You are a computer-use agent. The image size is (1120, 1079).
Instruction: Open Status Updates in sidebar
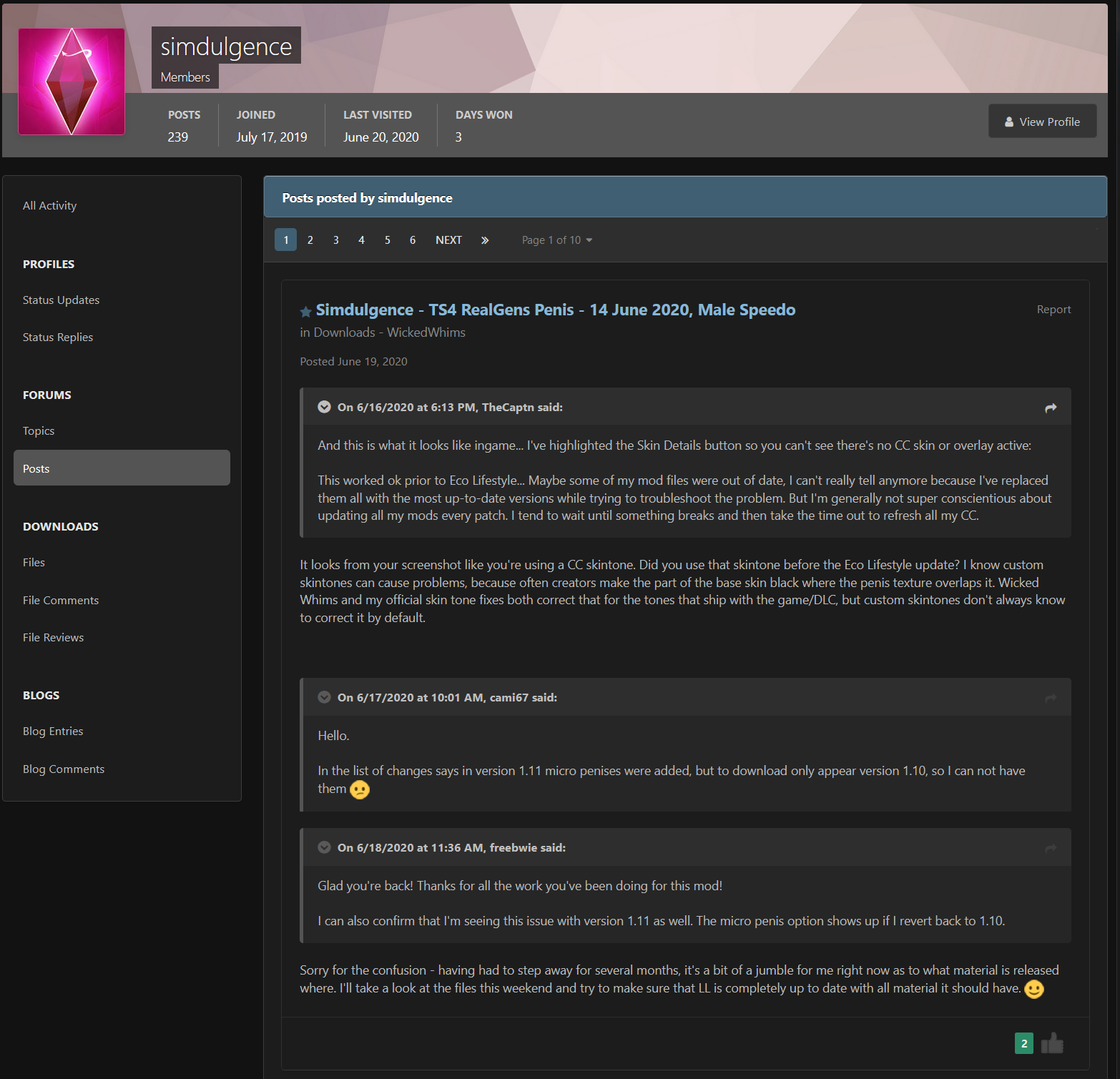[x=61, y=300]
